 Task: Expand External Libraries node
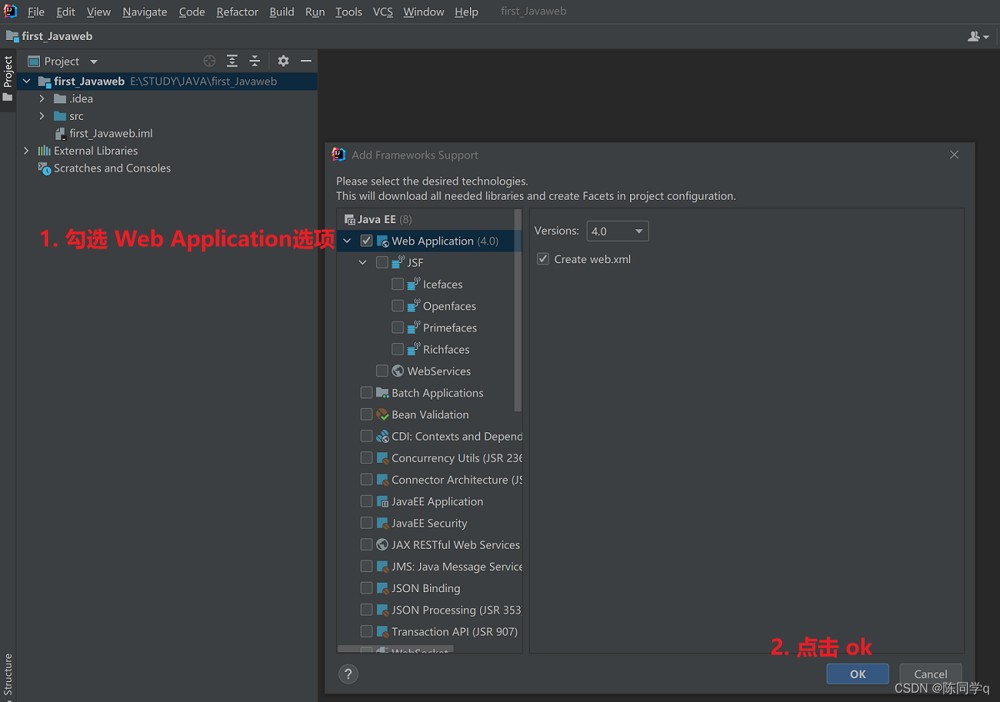[x=26, y=151]
